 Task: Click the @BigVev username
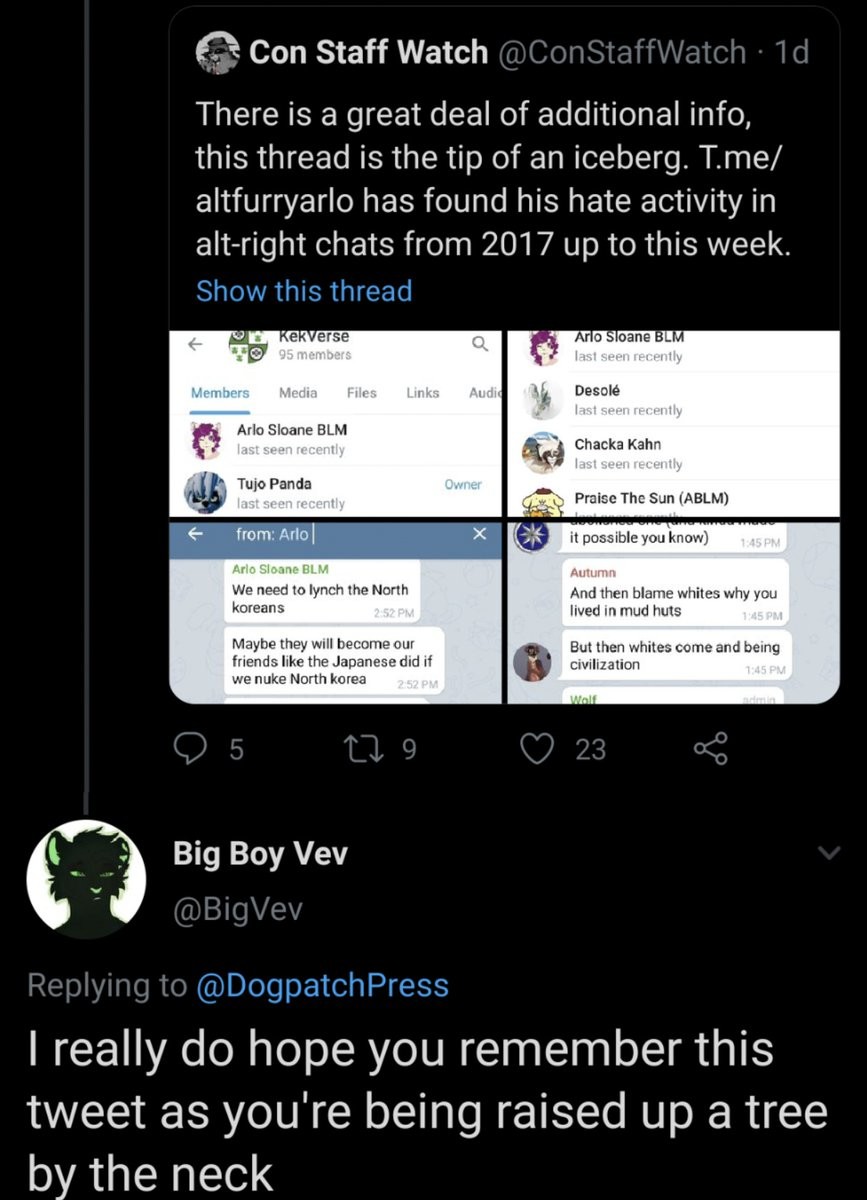(238, 908)
